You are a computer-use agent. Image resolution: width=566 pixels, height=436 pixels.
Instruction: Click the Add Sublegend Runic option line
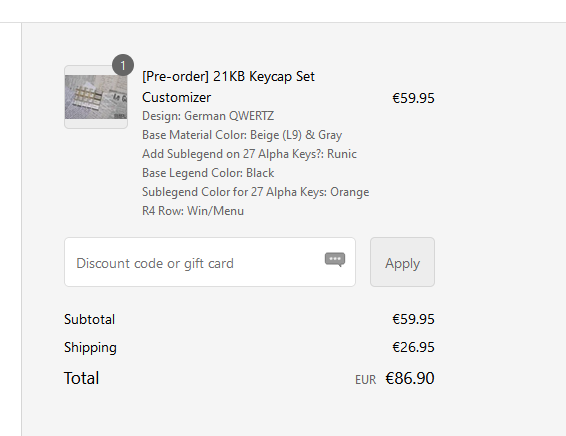click(x=249, y=154)
